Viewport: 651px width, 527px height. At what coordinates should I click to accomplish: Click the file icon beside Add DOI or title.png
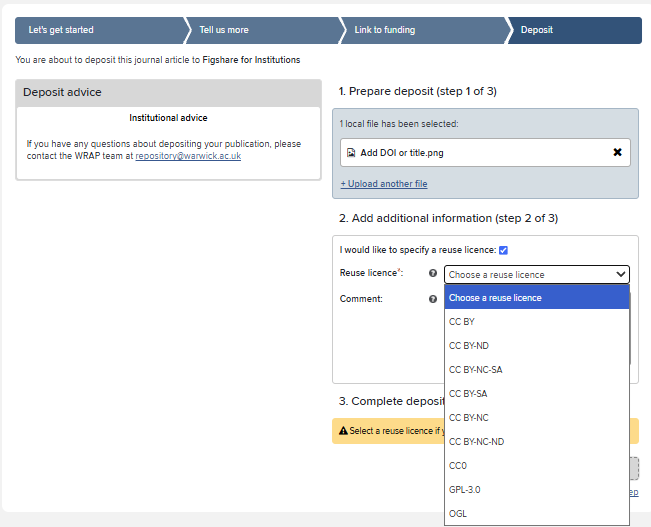point(351,153)
